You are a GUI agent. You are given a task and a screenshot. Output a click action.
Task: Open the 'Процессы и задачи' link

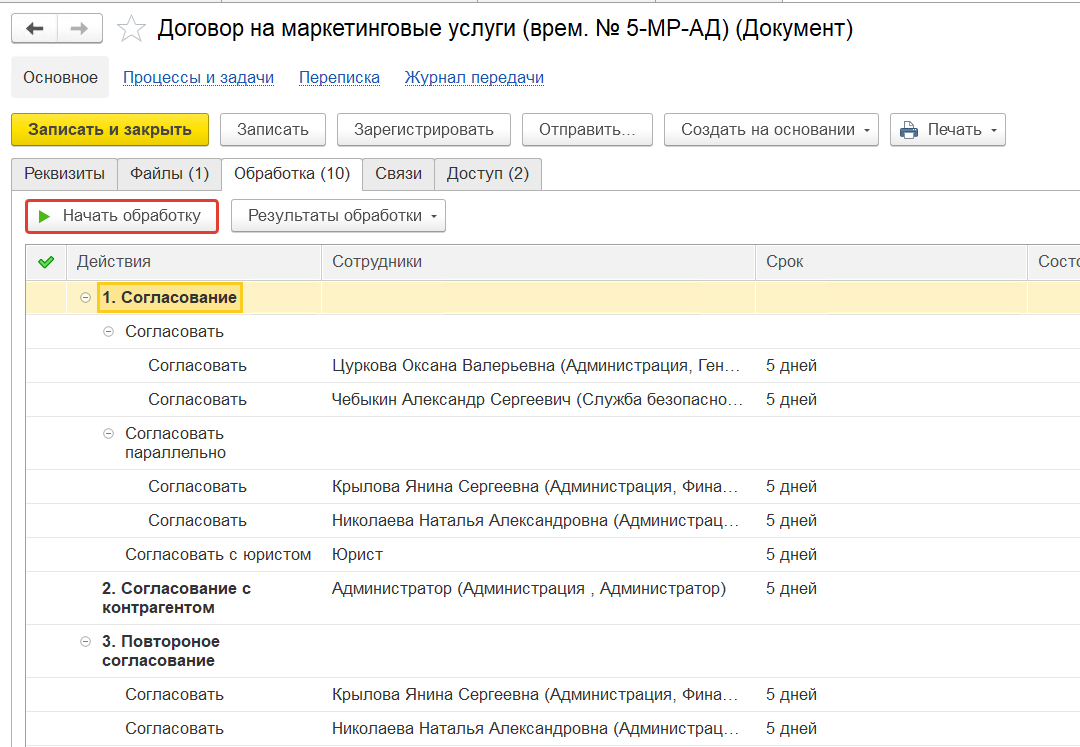coord(198,78)
